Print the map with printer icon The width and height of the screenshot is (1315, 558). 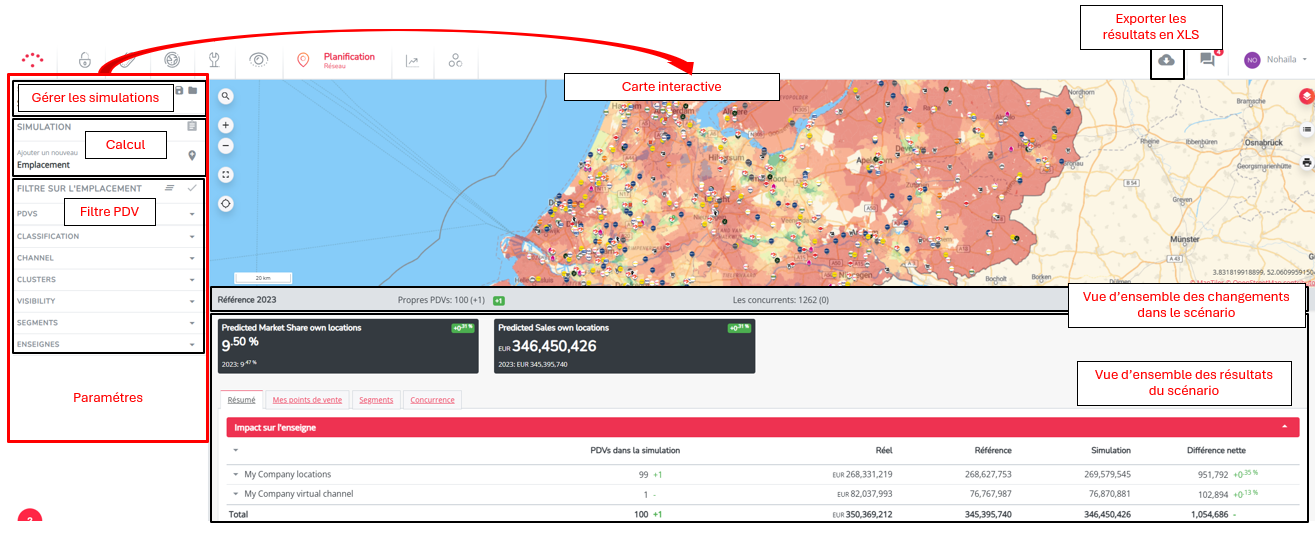coord(1307,162)
